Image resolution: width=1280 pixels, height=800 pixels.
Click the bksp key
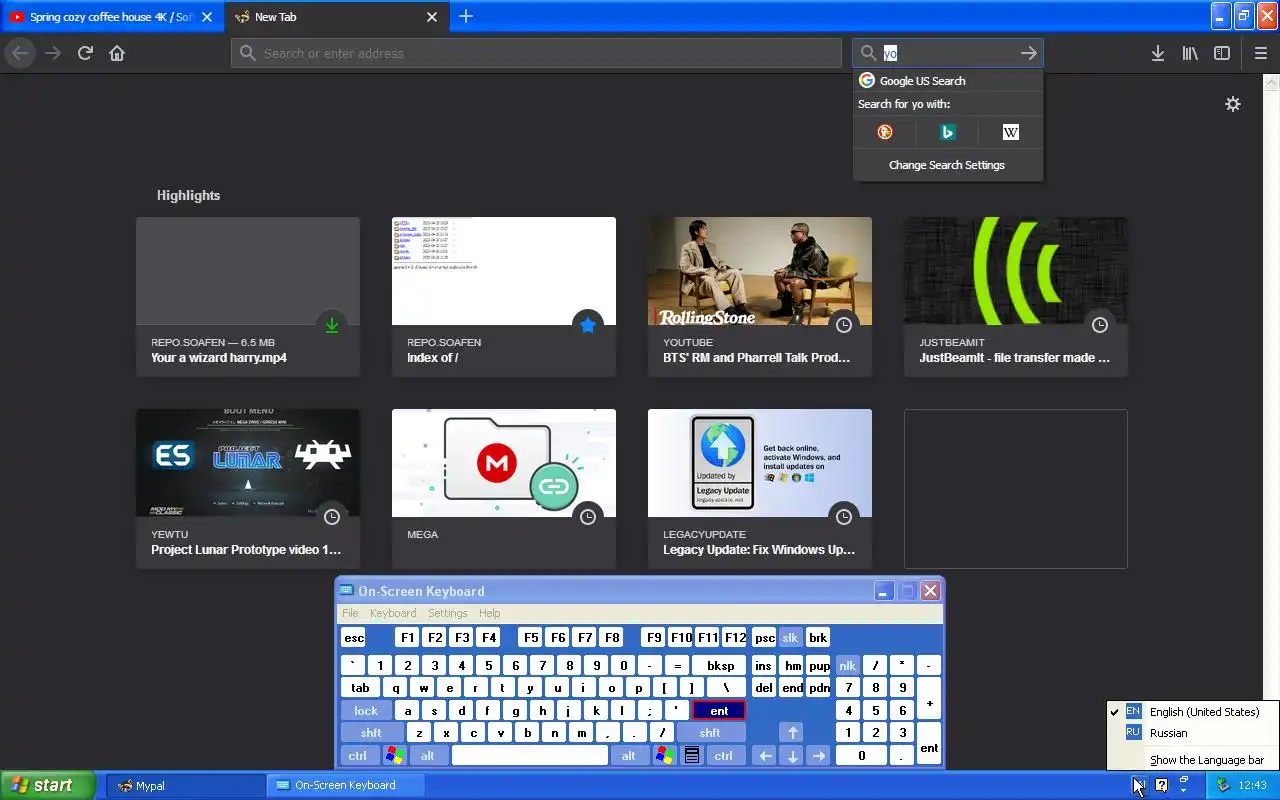pyautogui.click(x=720, y=665)
